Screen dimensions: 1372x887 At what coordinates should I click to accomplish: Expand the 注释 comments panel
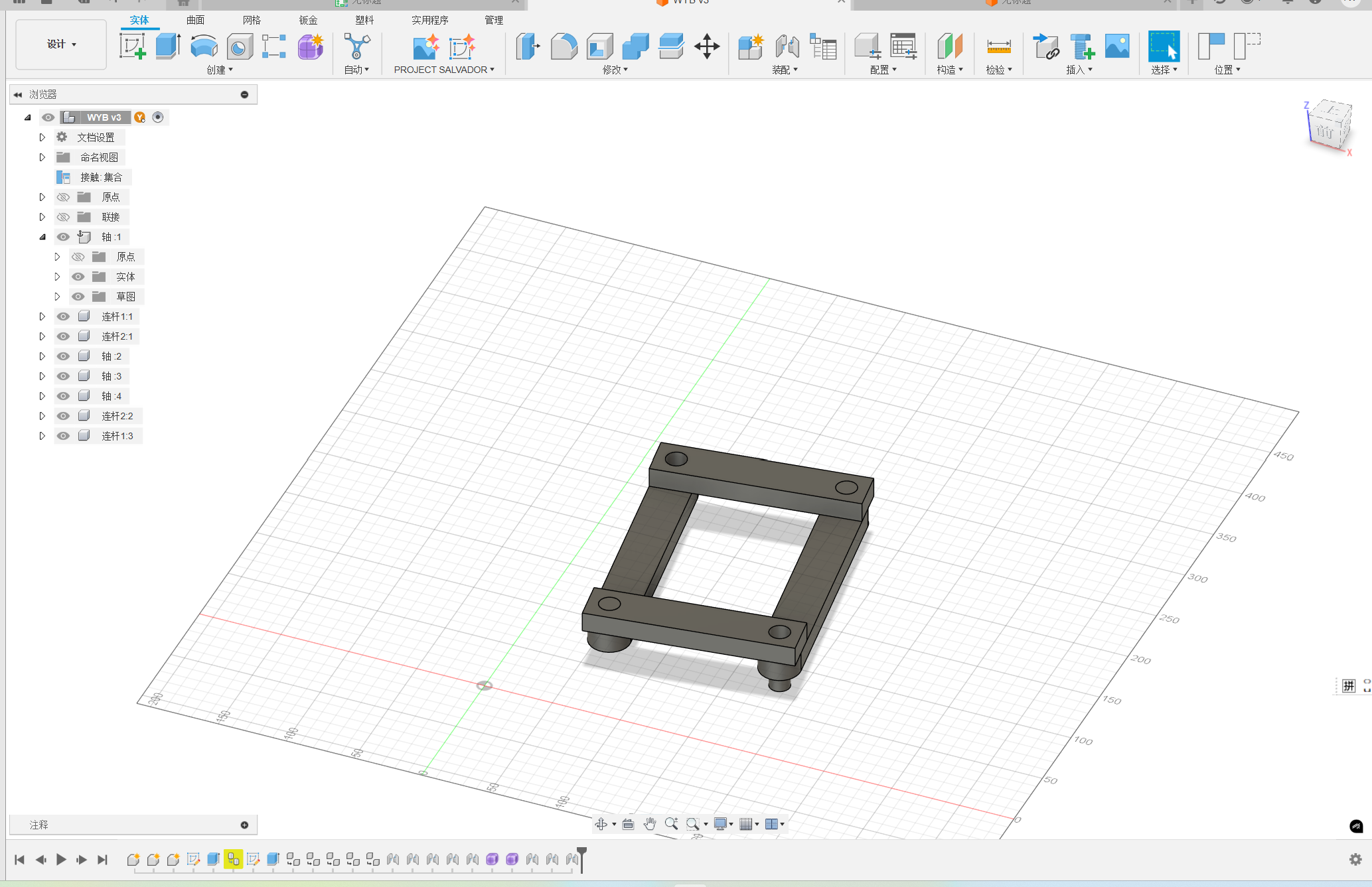[244, 825]
